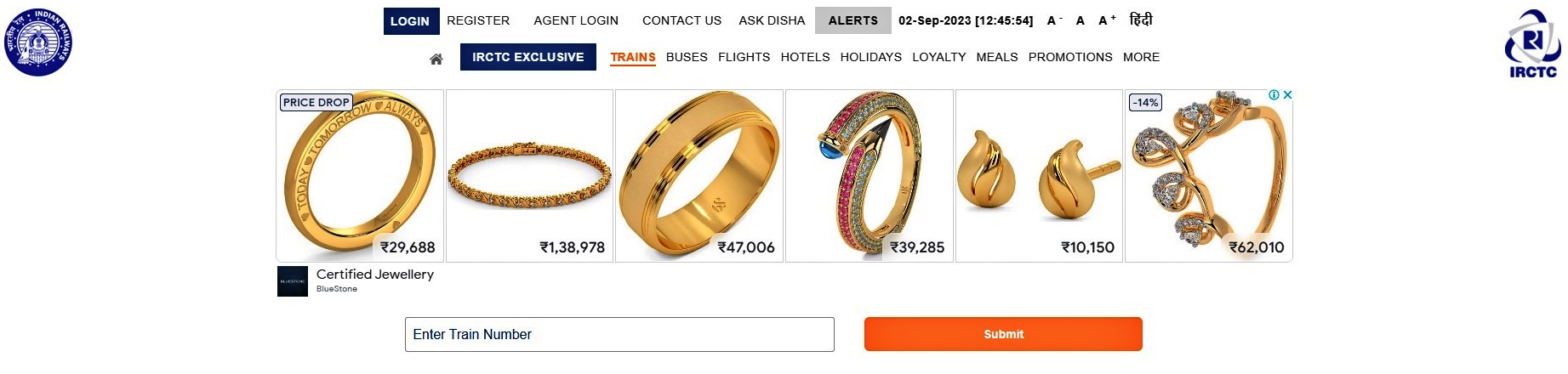Open the IRCTC EXCLUSIVE section
The width and height of the screenshot is (1568, 374).
(528, 57)
